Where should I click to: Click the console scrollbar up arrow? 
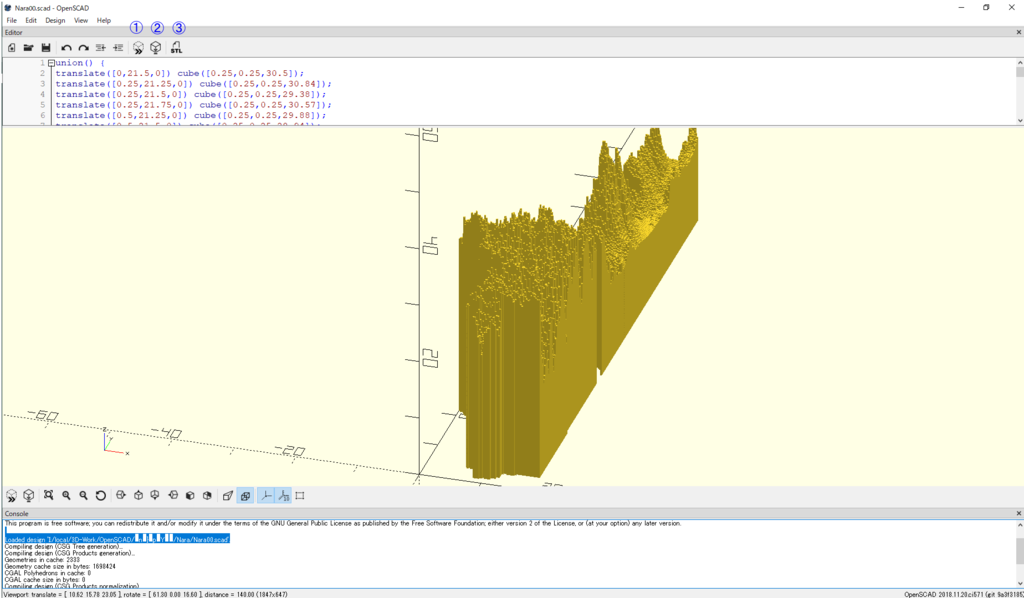[x=1019, y=524]
